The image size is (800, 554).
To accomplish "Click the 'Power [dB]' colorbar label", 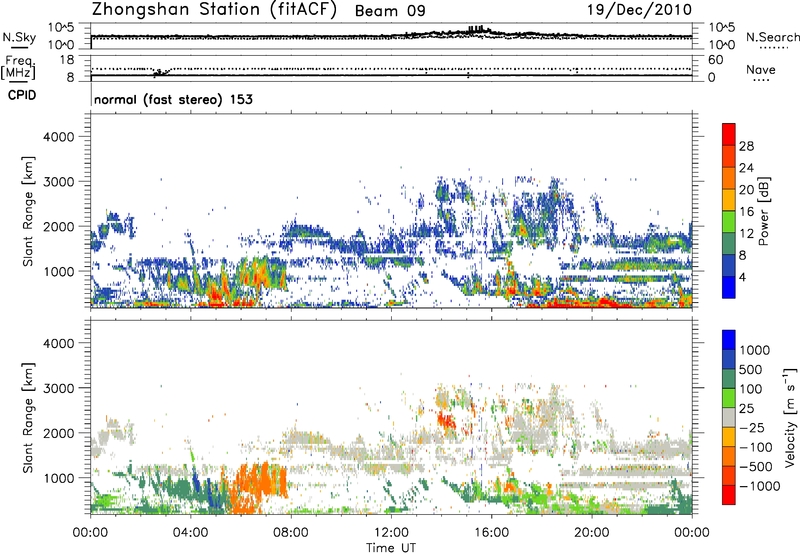I will pyautogui.click(x=764, y=211).
